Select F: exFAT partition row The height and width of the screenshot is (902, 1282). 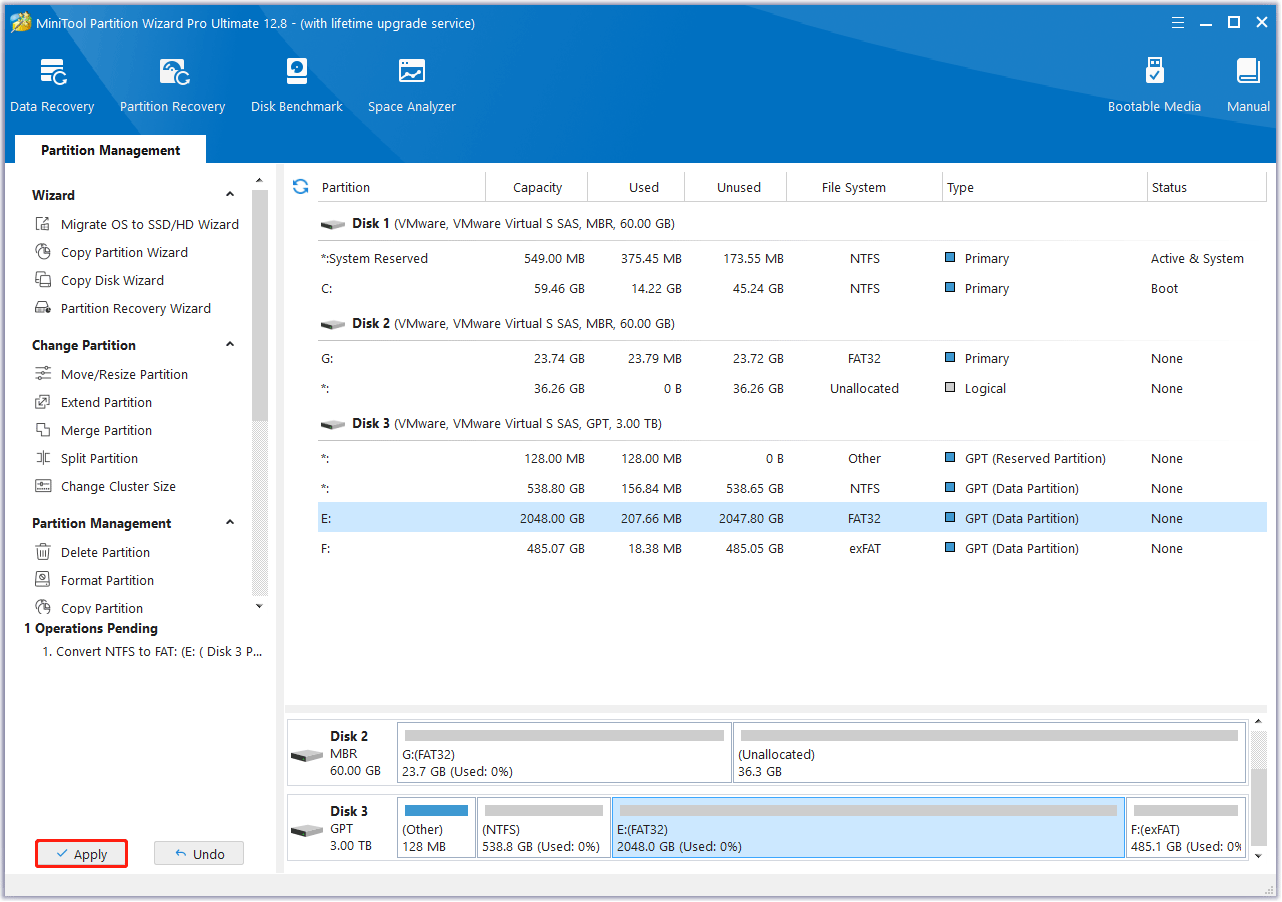pos(792,549)
